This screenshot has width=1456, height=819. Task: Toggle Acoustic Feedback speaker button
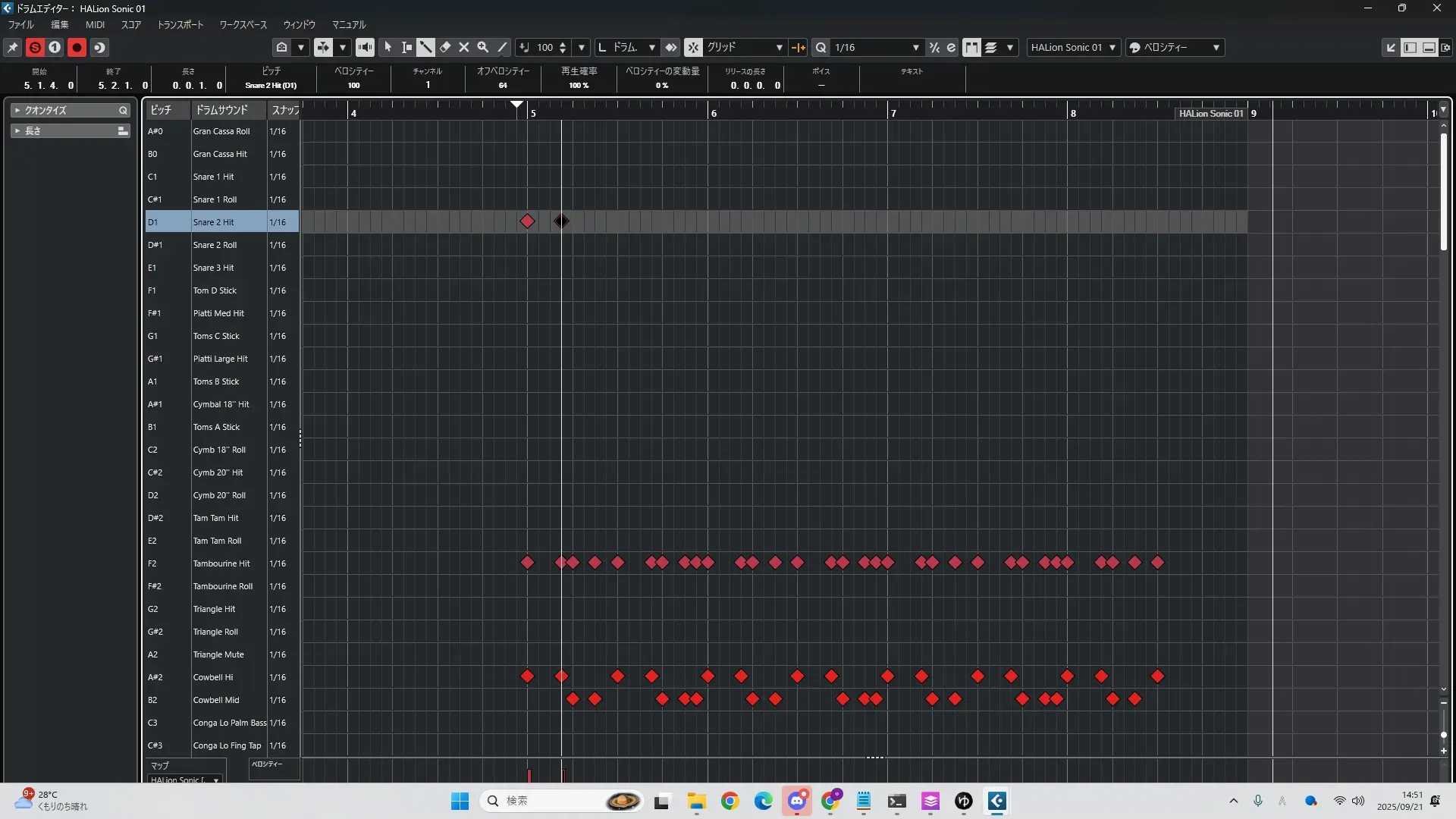tap(365, 47)
